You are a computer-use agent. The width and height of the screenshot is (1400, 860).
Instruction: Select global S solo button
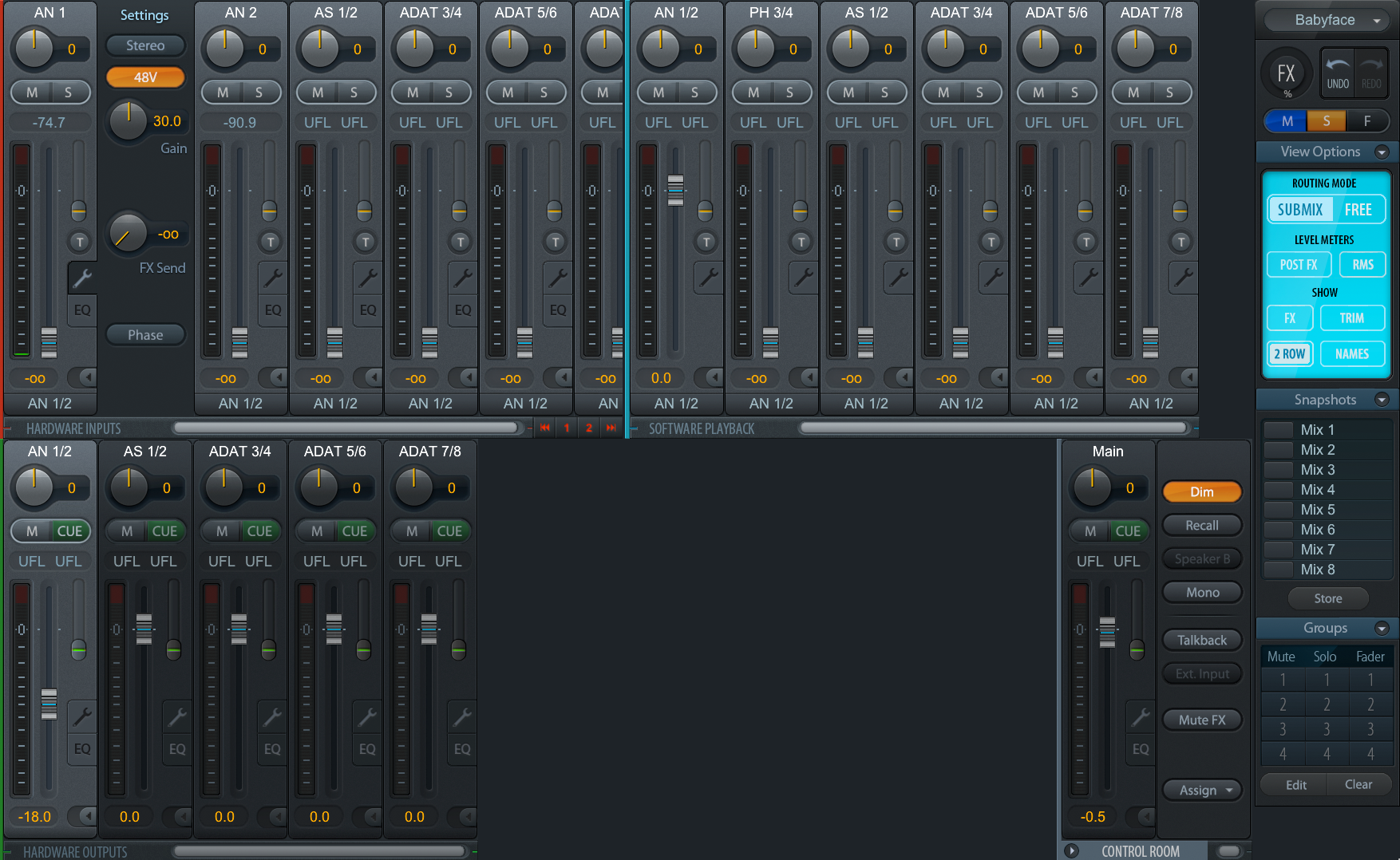point(1327,121)
